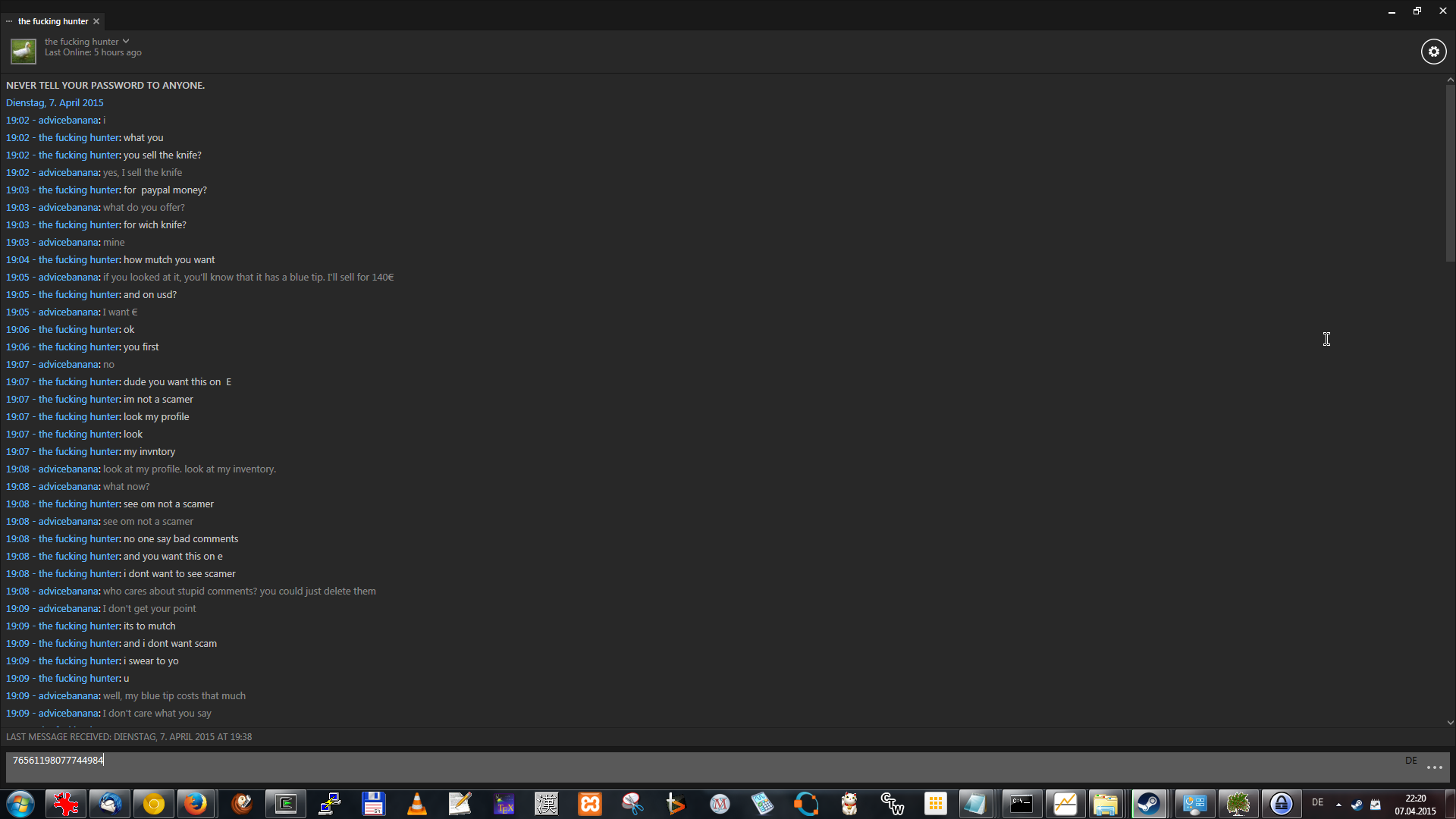Open chat settings gear icon
Screen dimensions: 1456x819
coord(1433,52)
